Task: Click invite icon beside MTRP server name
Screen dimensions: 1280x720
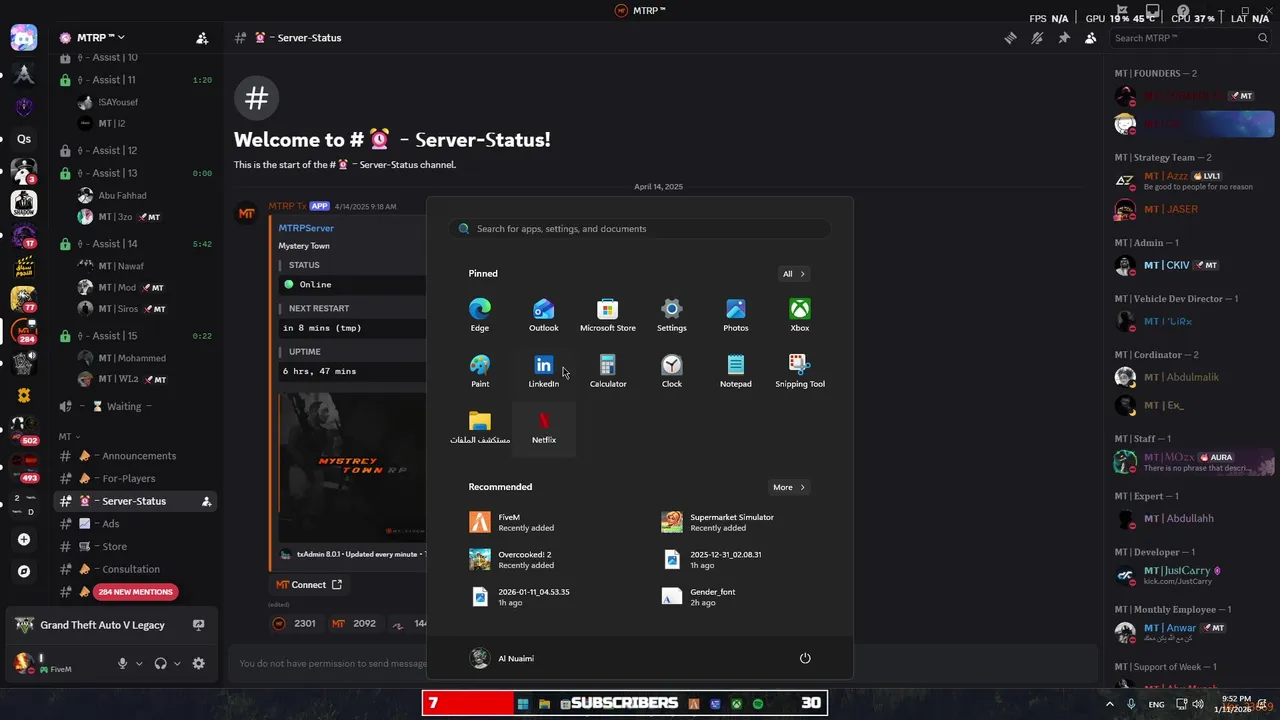Action: tap(202, 38)
